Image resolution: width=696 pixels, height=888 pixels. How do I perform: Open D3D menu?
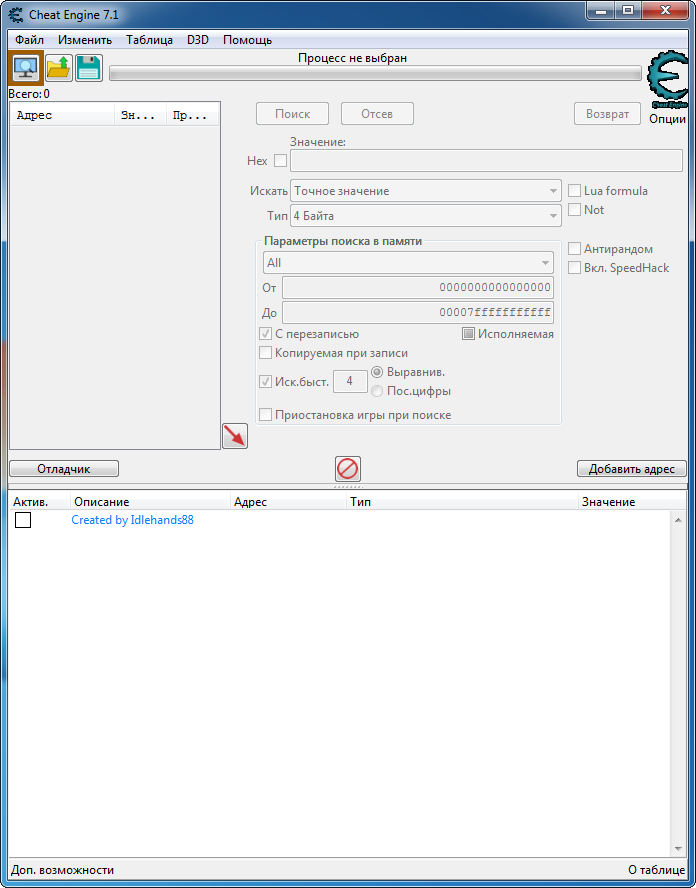pos(198,40)
